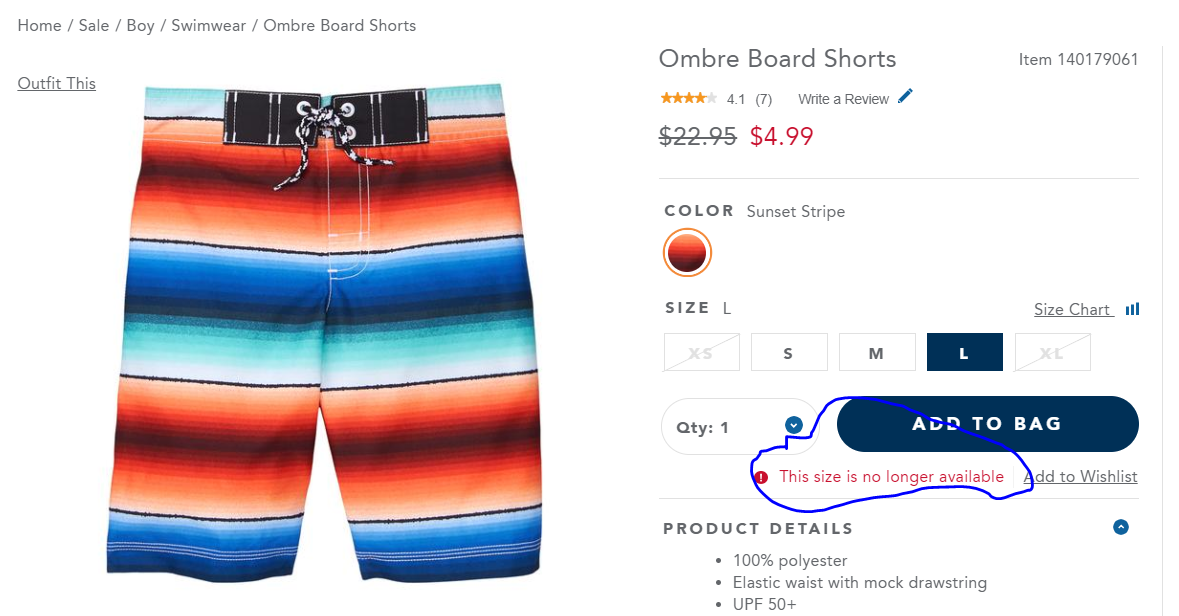Click the red error alert icon
1179x616 pixels.
(x=762, y=477)
